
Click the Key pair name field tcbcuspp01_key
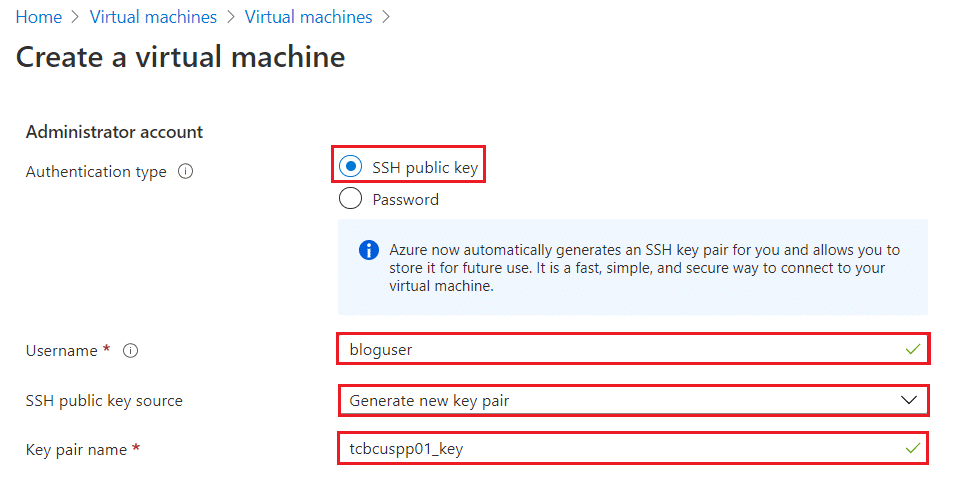pos(633,448)
